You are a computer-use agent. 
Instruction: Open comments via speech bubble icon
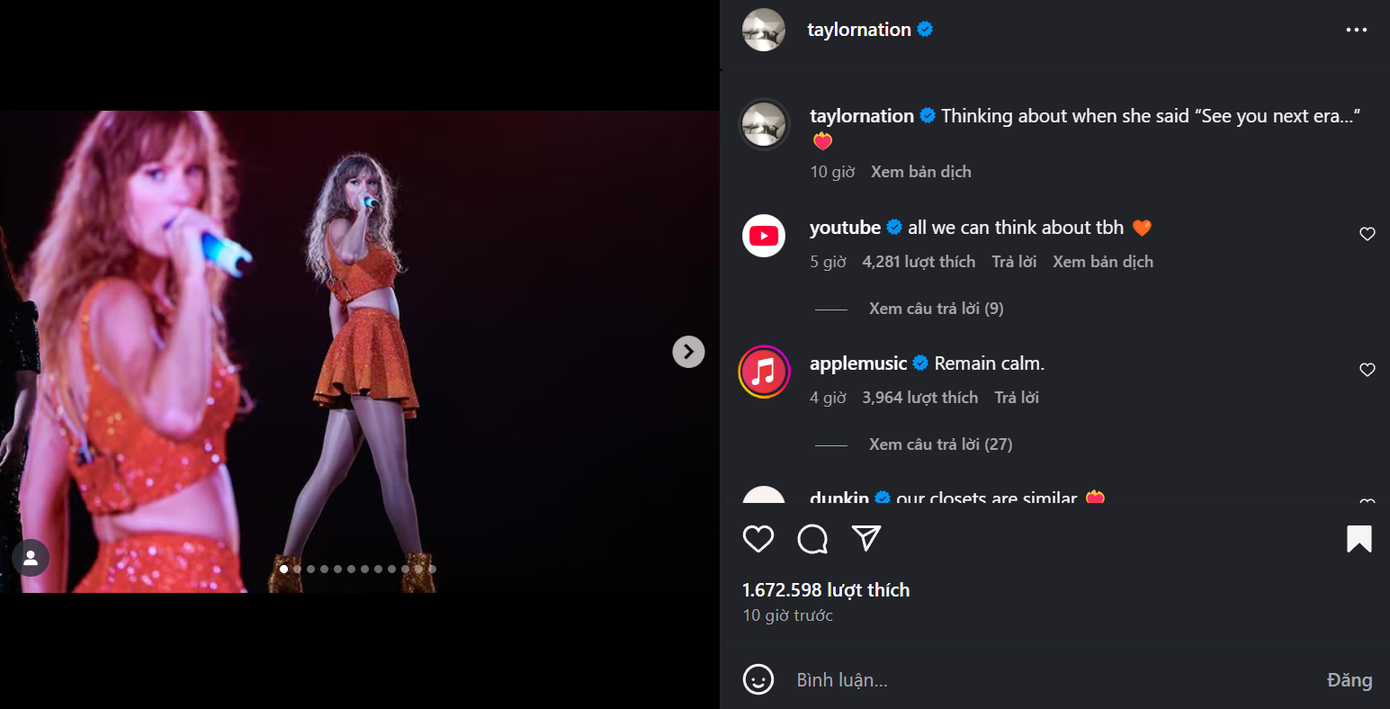coord(812,539)
